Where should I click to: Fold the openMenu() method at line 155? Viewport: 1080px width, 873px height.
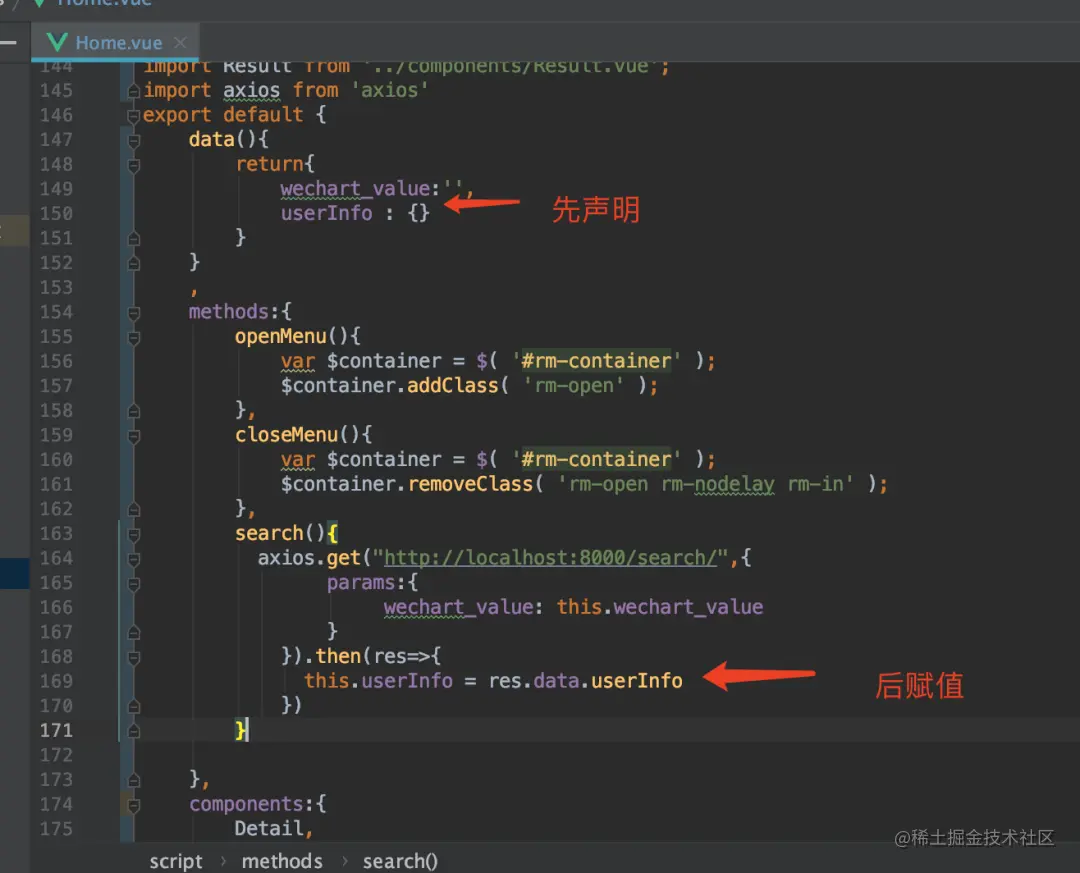click(x=134, y=338)
